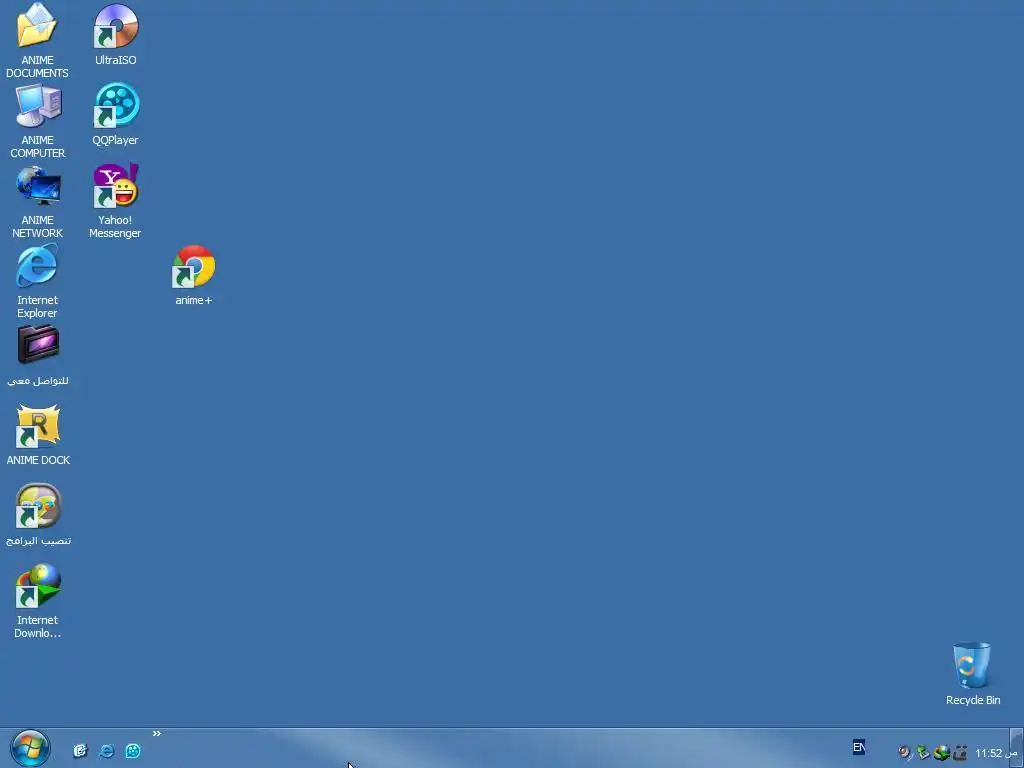Open the Windows Start menu orb

(29, 749)
